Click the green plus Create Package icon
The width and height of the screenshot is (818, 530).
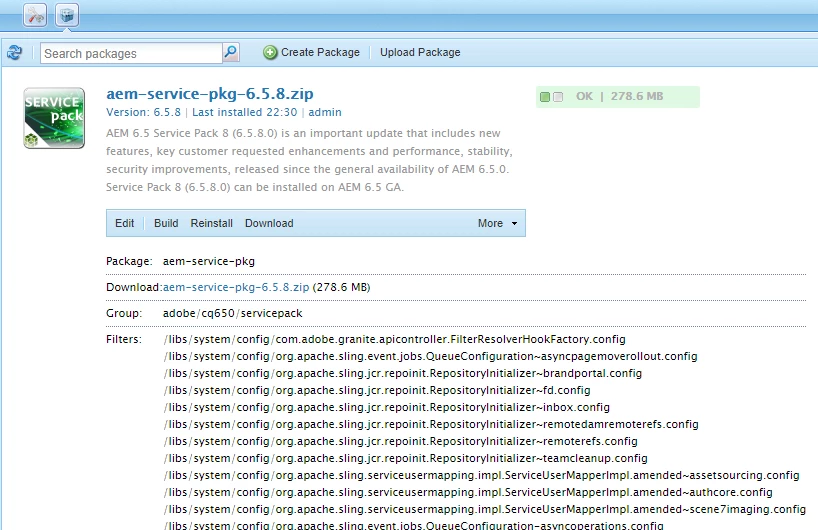click(x=270, y=52)
